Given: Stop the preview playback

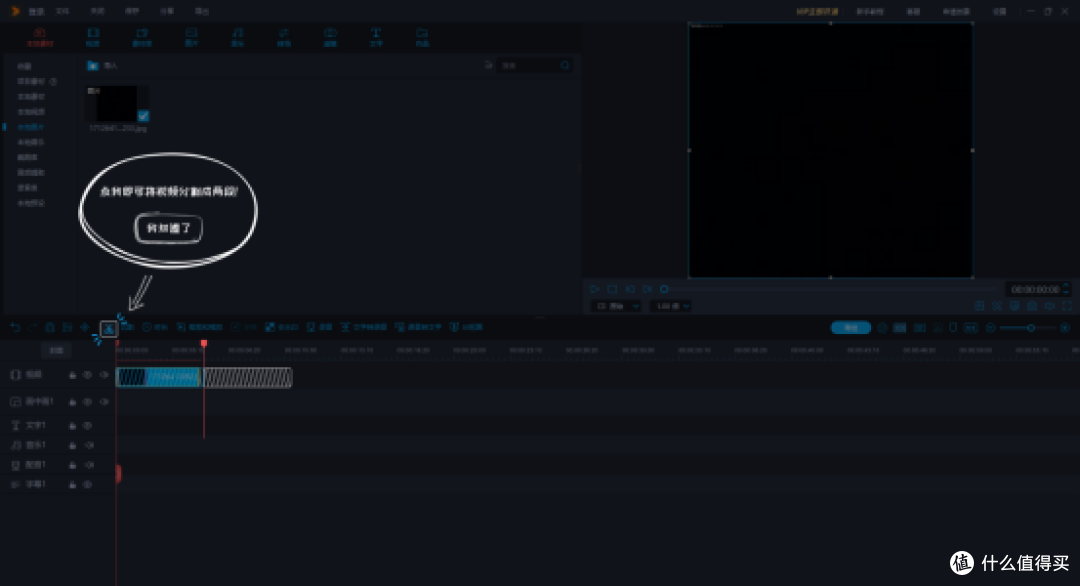Looking at the screenshot, I should point(612,289).
